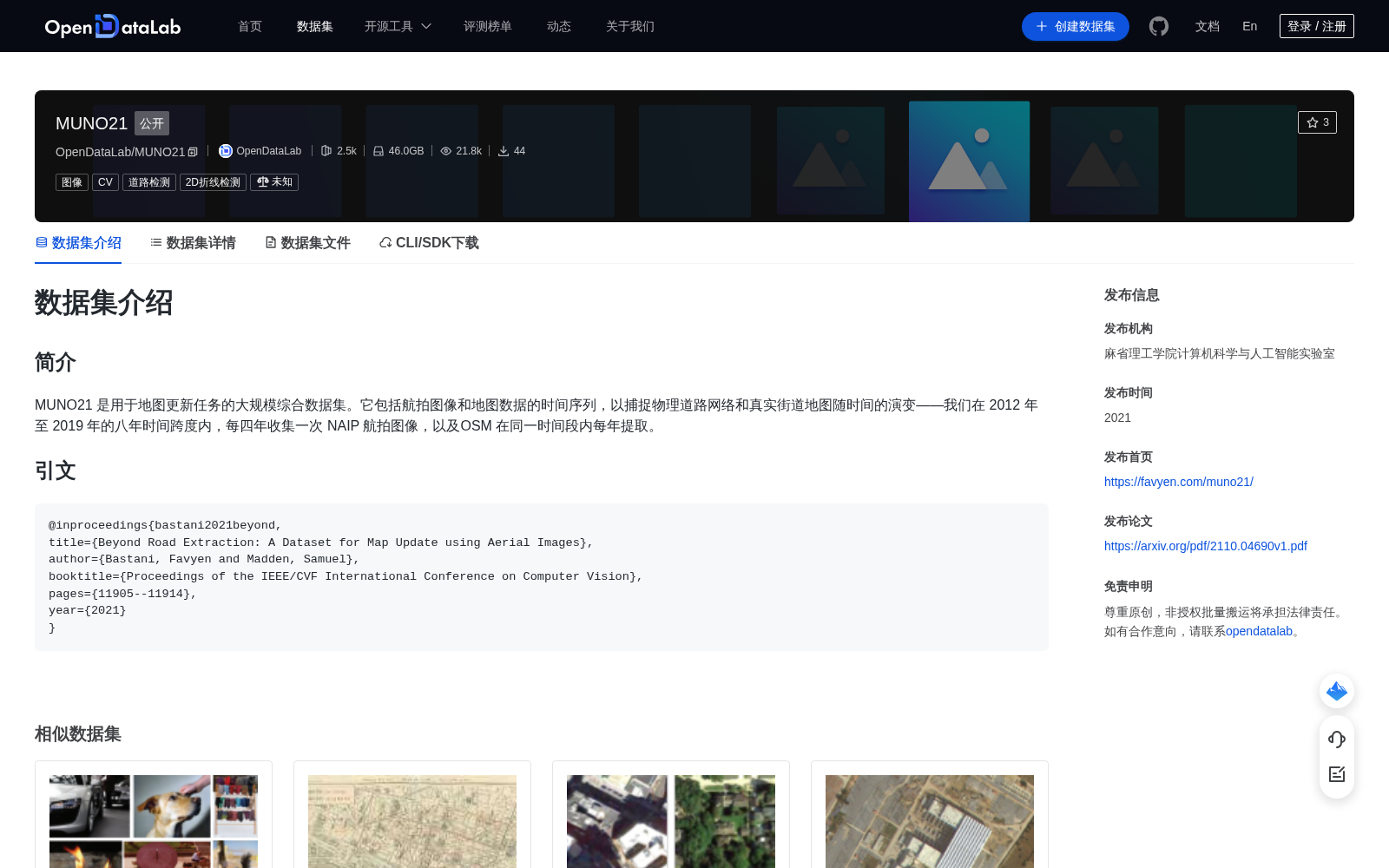Viewport: 1389px width, 868px height.
Task: Click 麻省理工学院计算机科学与人工智能实验室 text
Action: point(1220,353)
